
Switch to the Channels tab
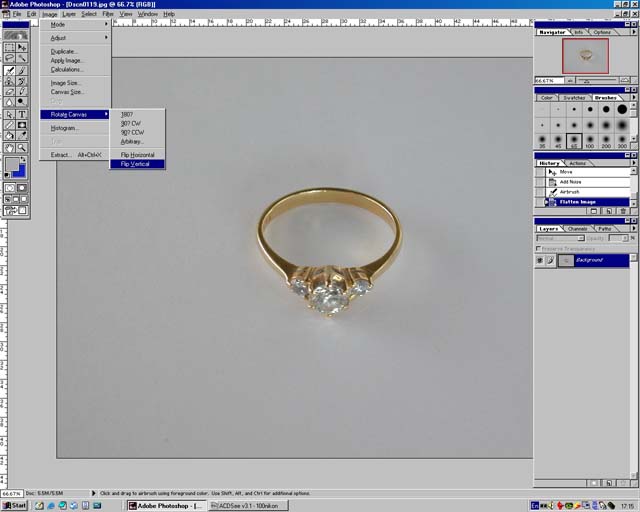pos(578,229)
